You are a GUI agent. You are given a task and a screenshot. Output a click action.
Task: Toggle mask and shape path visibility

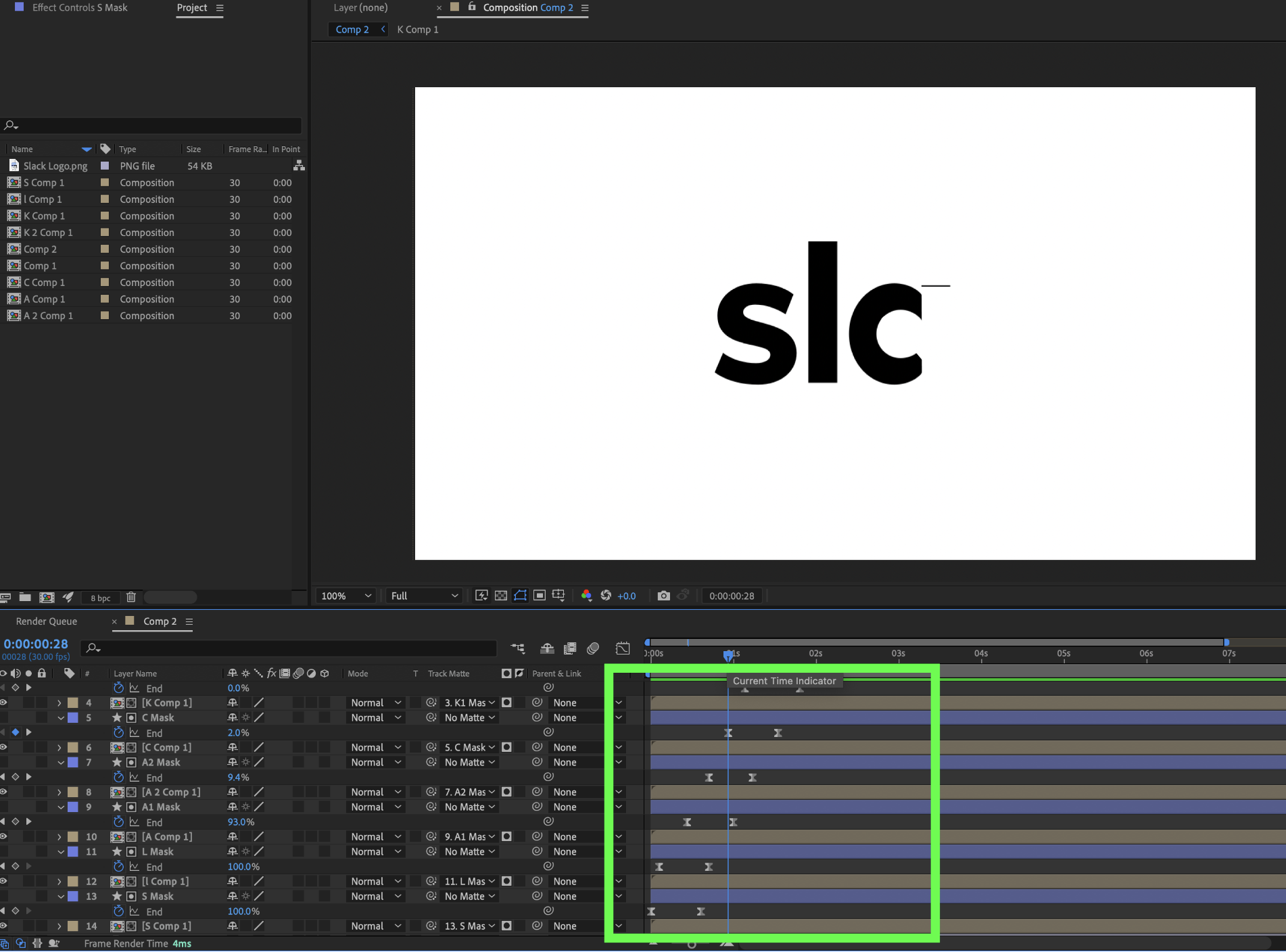pyautogui.click(x=520, y=596)
